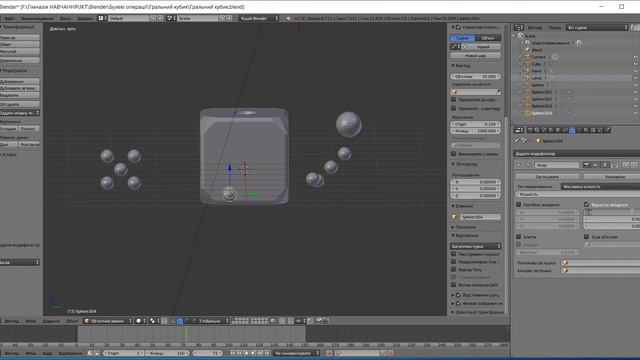This screenshot has height=360, width=640.
Task: Open the View menu in viewport header
Action: [11, 321]
